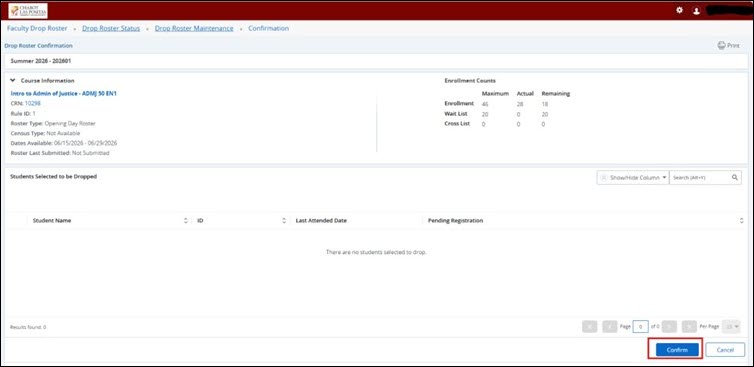Sort by Pending Registration column arrows
Screen dimensions: 754x367
tap(741, 221)
